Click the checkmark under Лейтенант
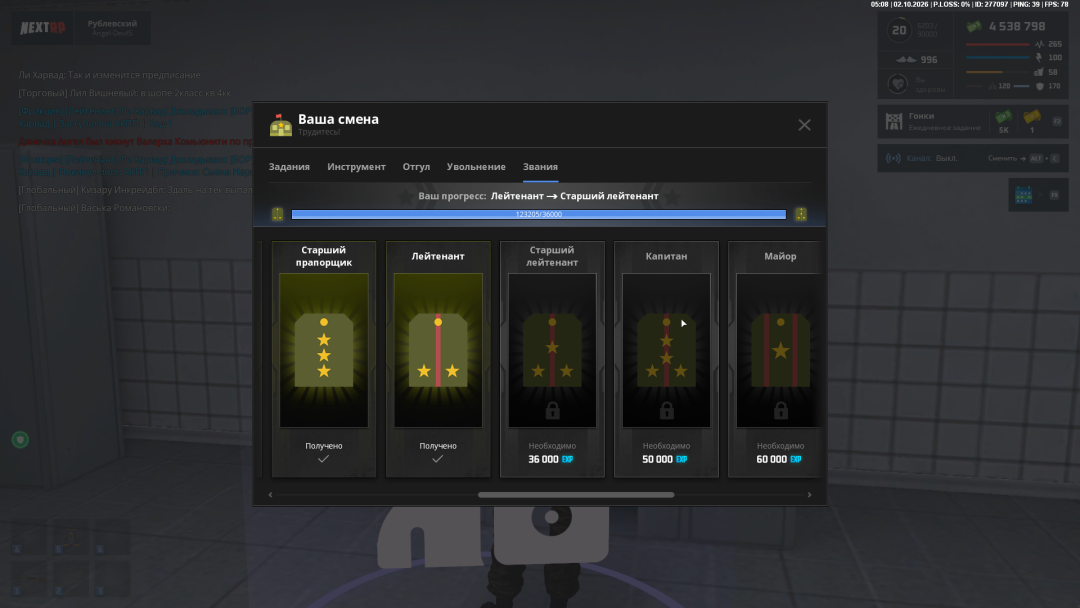 point(437,459)
